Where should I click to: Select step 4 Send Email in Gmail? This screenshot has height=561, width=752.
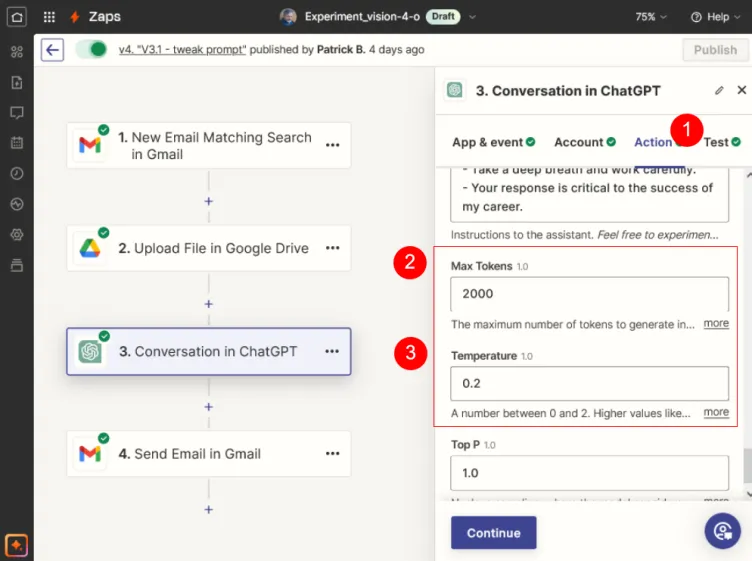[209, 454]
